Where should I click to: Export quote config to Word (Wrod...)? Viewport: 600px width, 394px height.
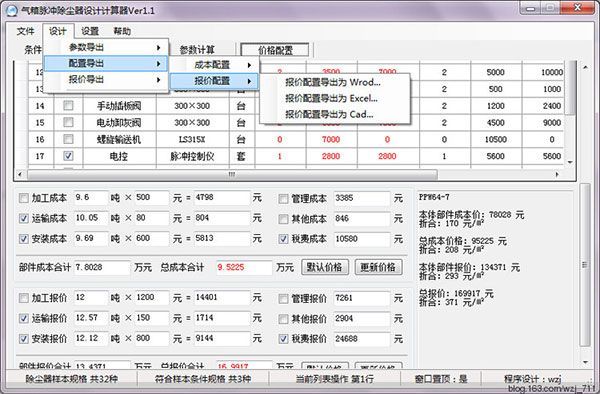[x=333, y=82]
